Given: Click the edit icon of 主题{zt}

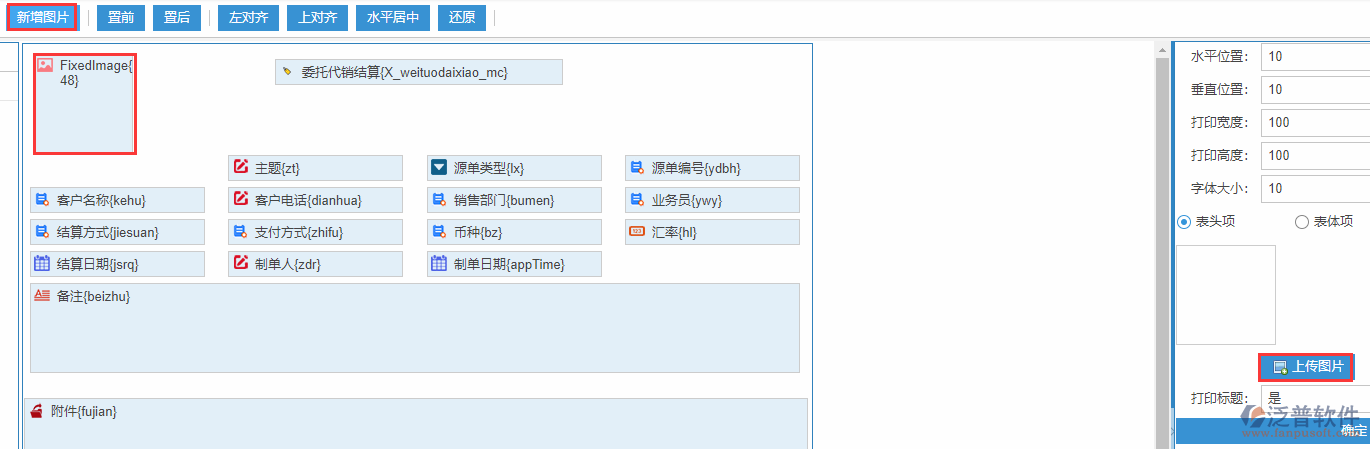Looking at the screenshot, I should (x=240, y=167).
